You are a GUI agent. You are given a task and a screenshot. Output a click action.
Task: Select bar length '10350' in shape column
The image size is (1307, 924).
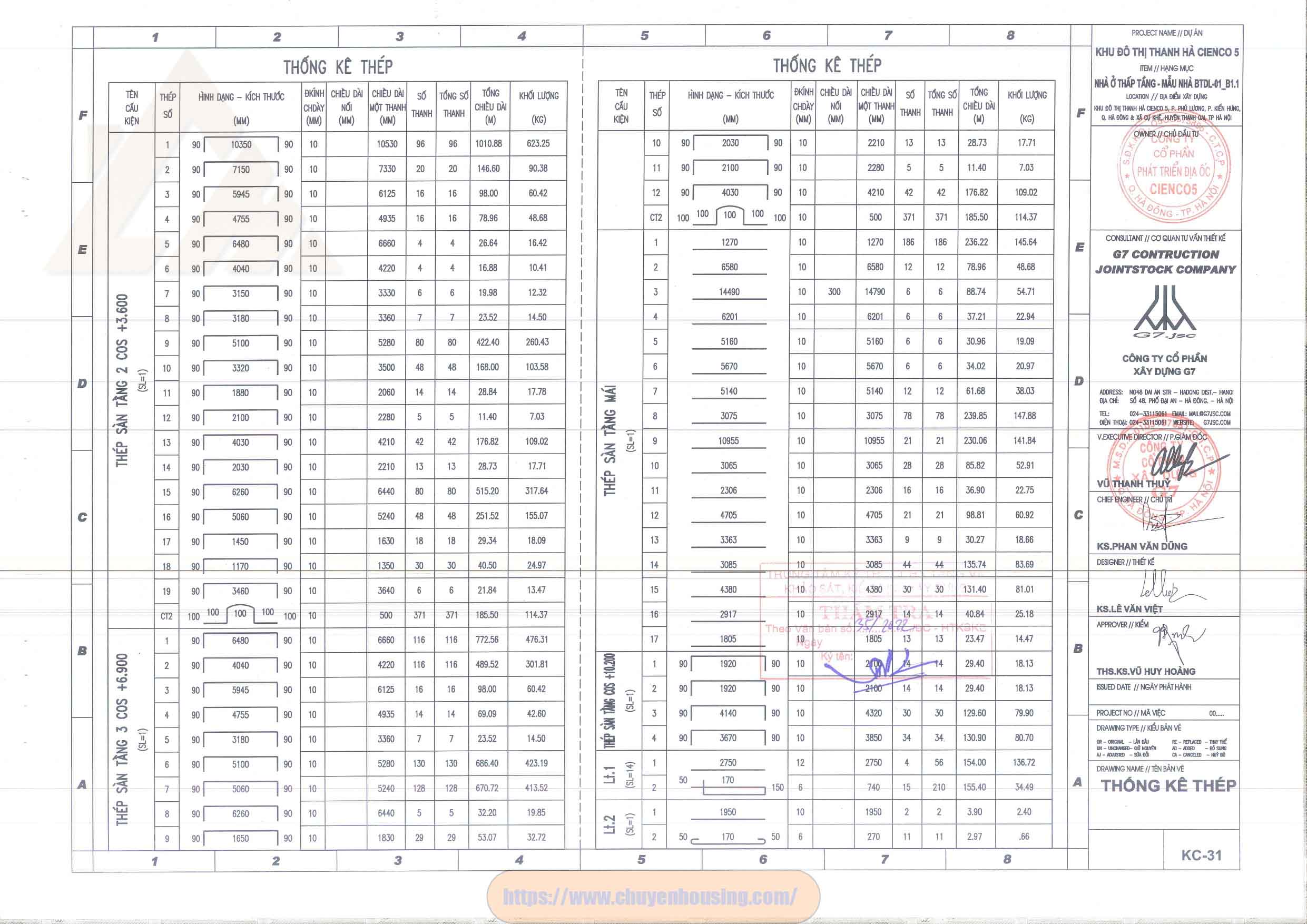click(241, 145)
